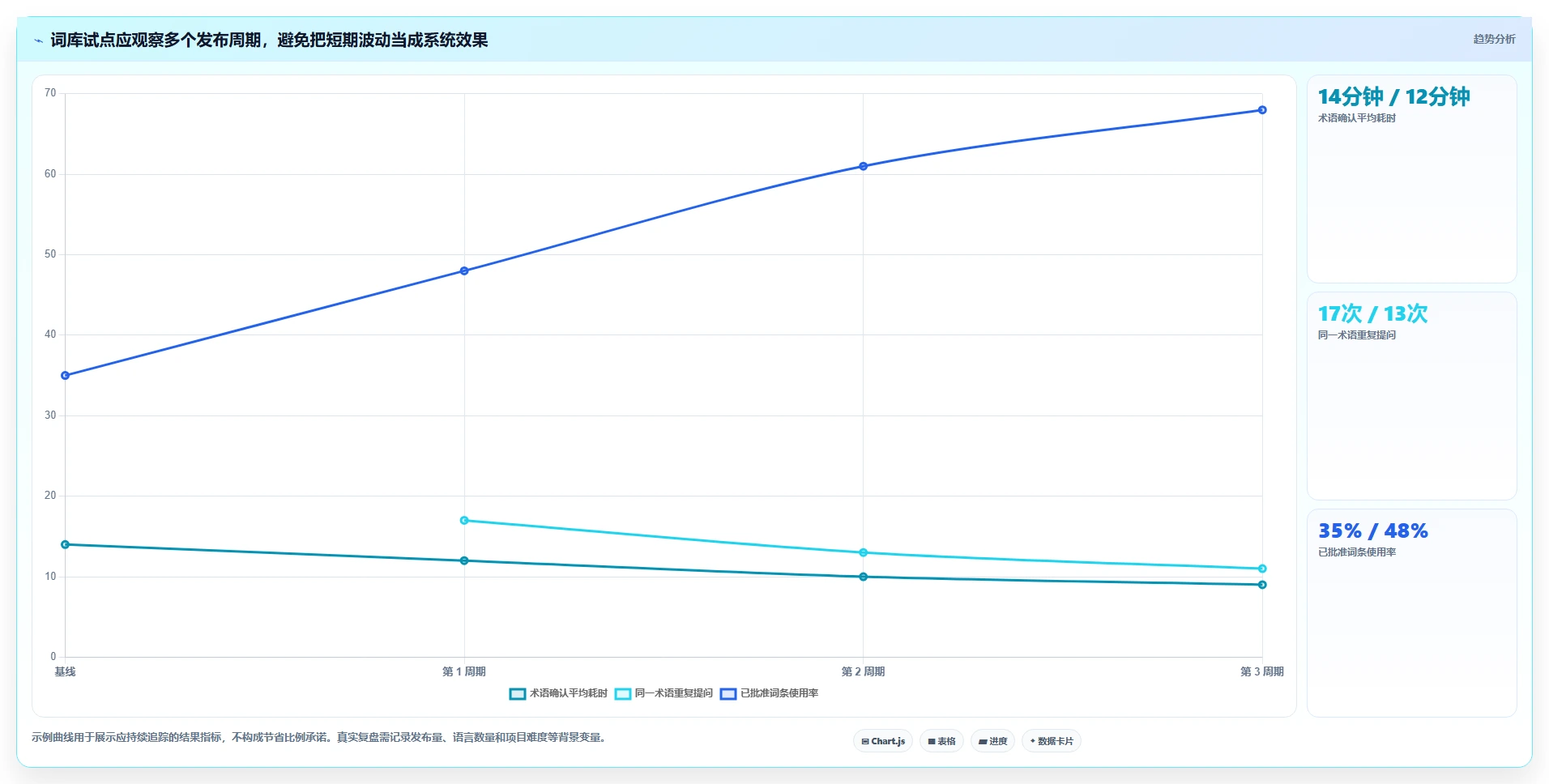Select the Chart.js tag chip
Image resolution: width=1549 pixels, height=784 pixels.
(x=883, y=741)
